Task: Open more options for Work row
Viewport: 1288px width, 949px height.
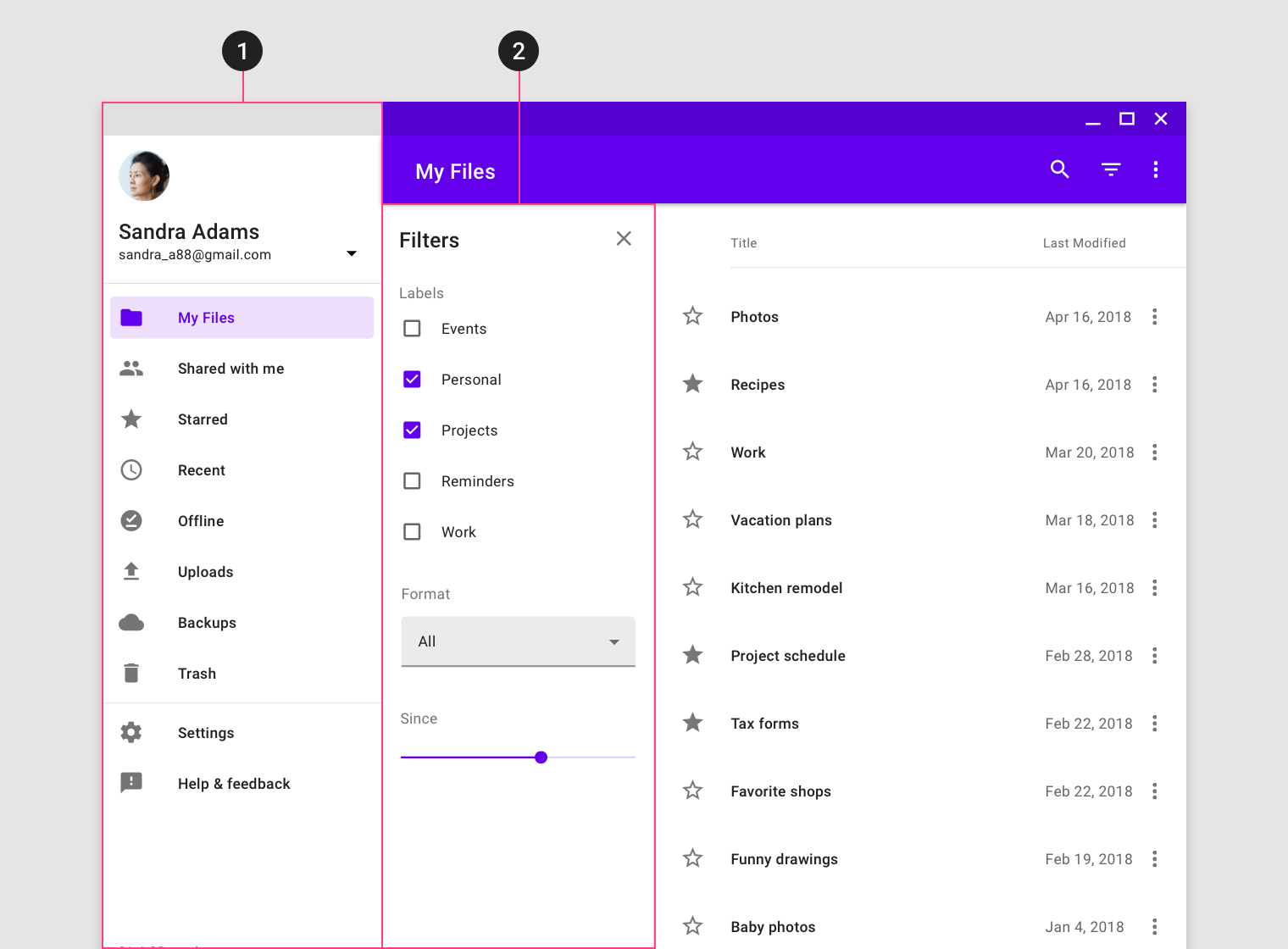Action: click(1155, 452)
